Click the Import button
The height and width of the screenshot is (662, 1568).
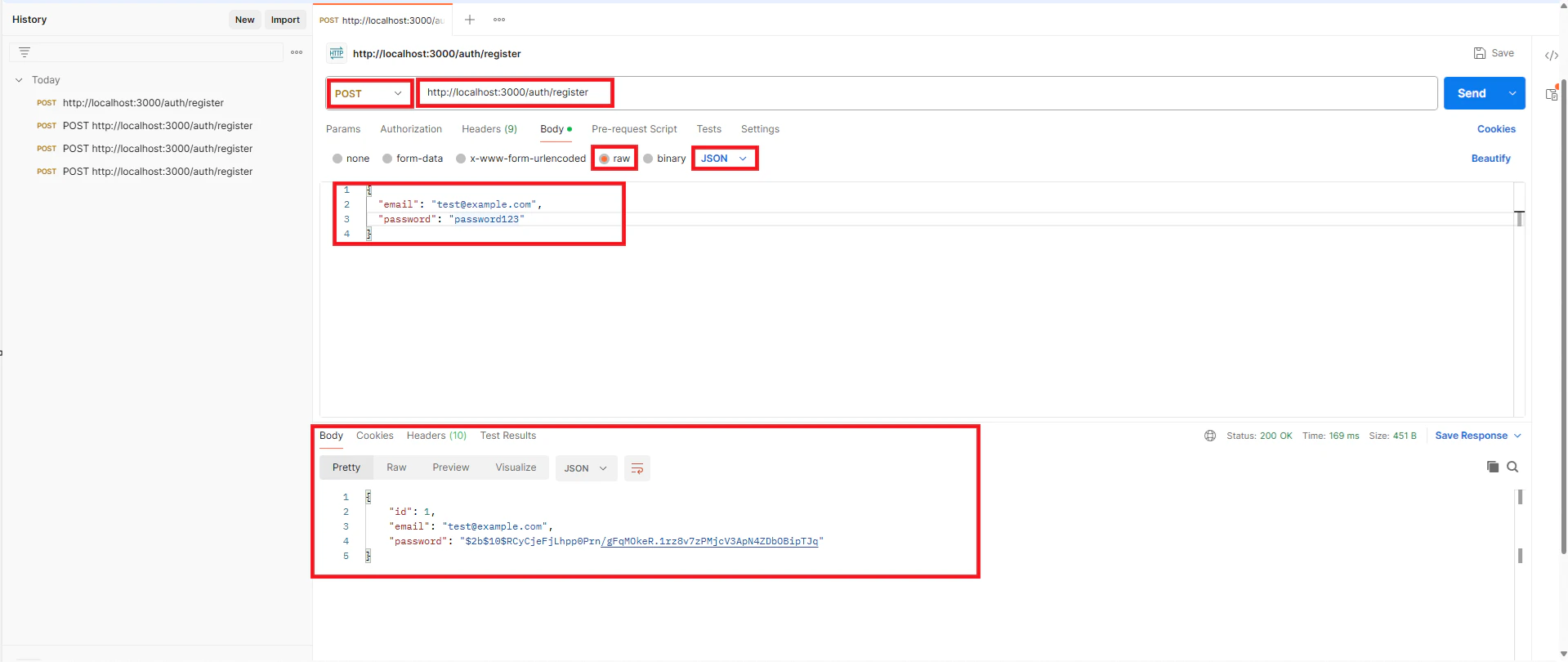coord(285,20)
